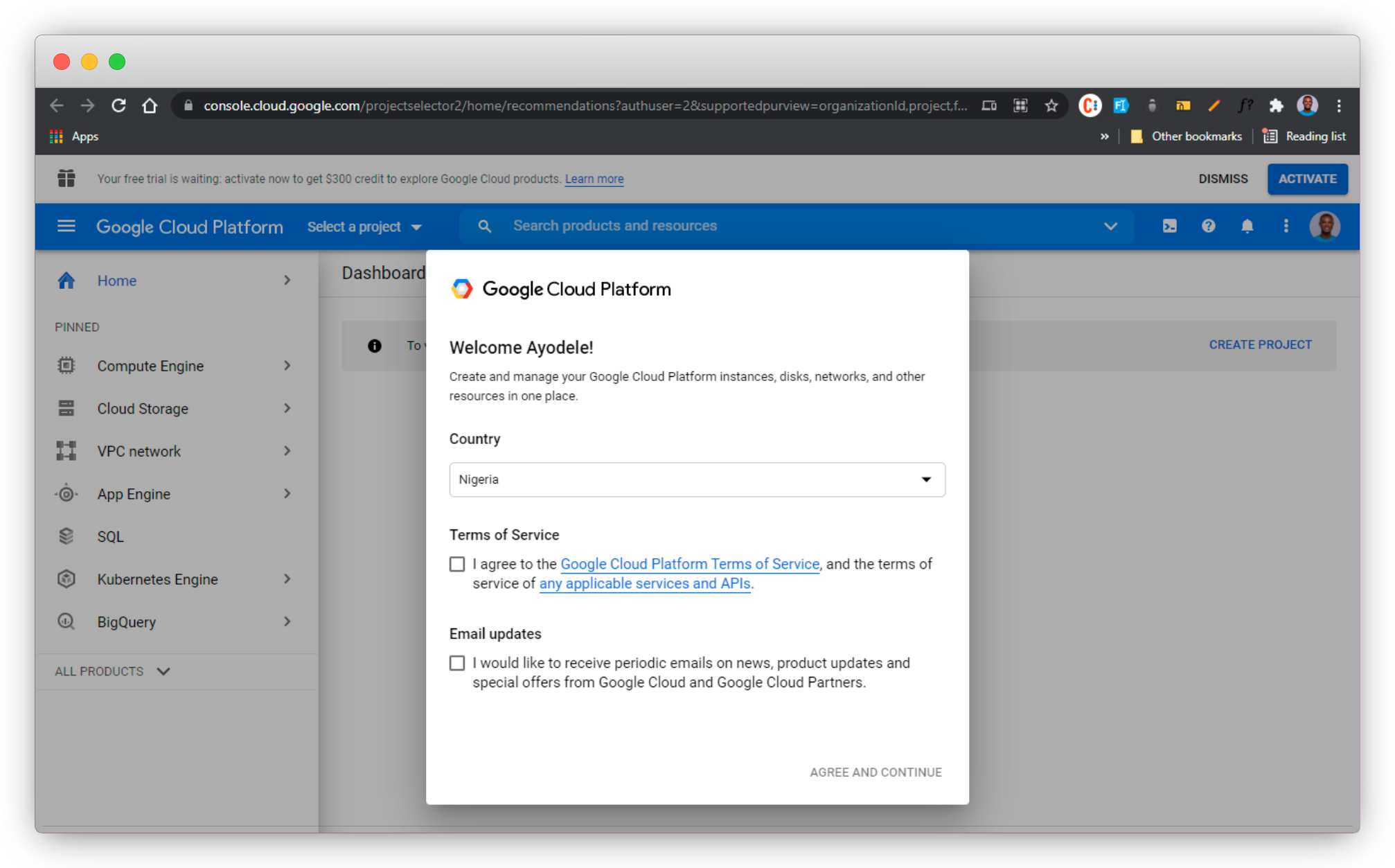Reload the page in browser

click(x=118, y=106)
